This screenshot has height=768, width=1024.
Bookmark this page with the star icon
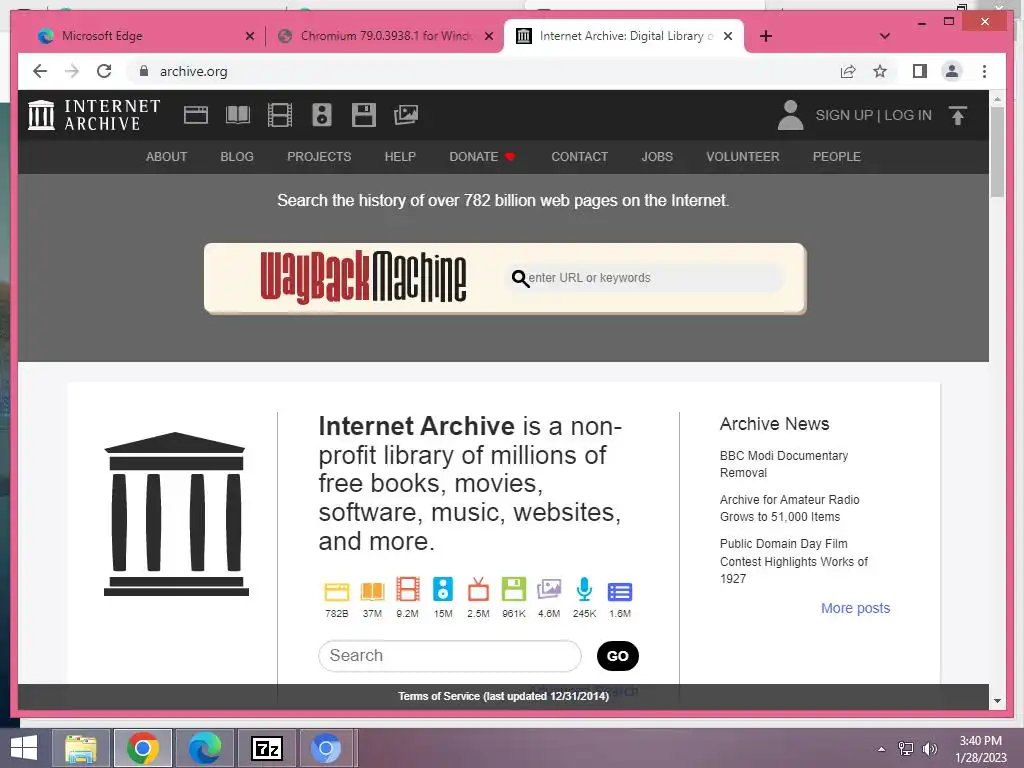[x=880, y=71]
